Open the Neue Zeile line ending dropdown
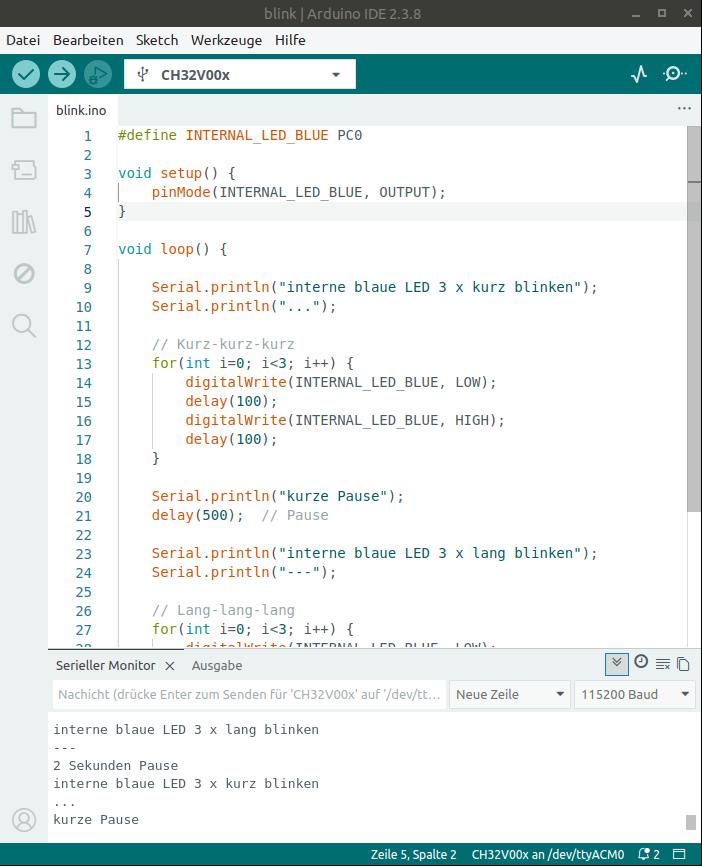Image resolution: width=702 pixels, height=866 pixels. click(x=509, y=694)
